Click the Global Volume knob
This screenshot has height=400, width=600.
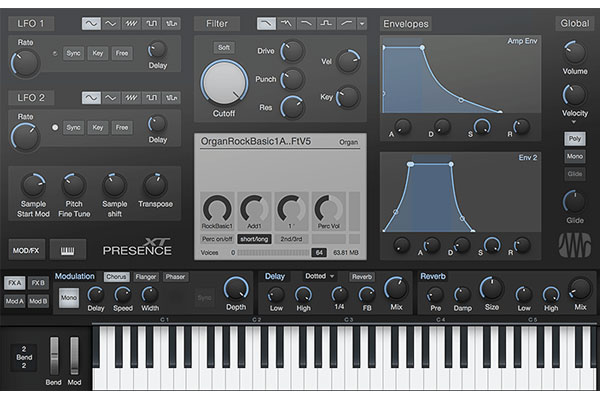click(x=575, y=53)
